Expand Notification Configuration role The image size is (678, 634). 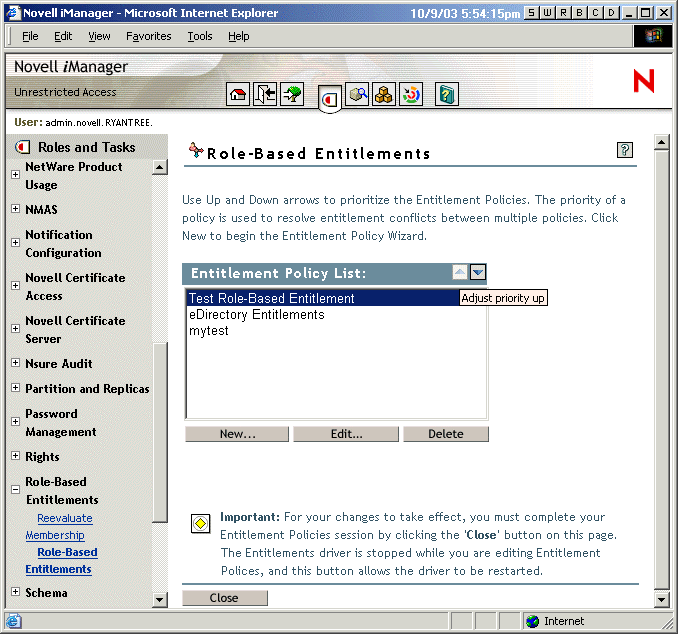(15, 242)
